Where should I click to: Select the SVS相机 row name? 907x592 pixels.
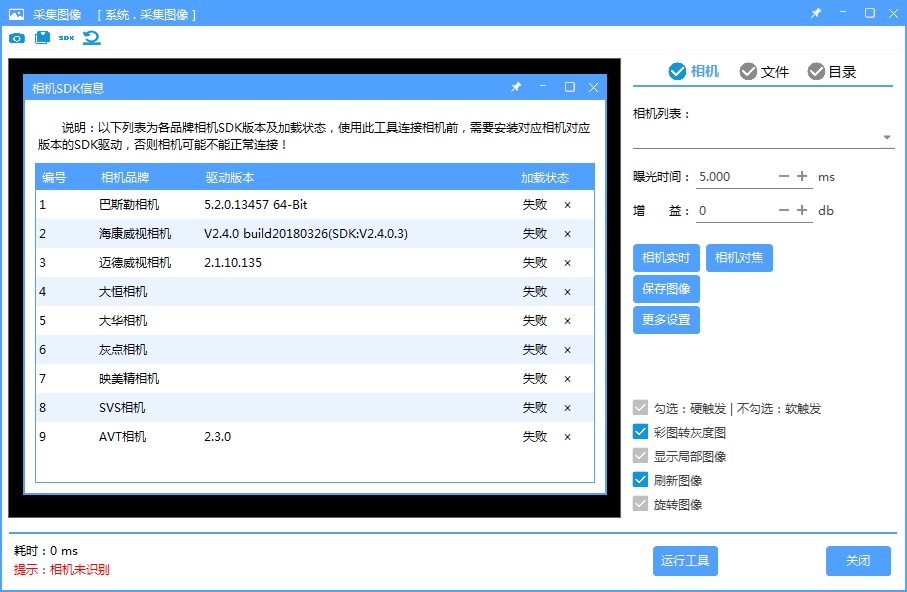(x=122, y=407)
